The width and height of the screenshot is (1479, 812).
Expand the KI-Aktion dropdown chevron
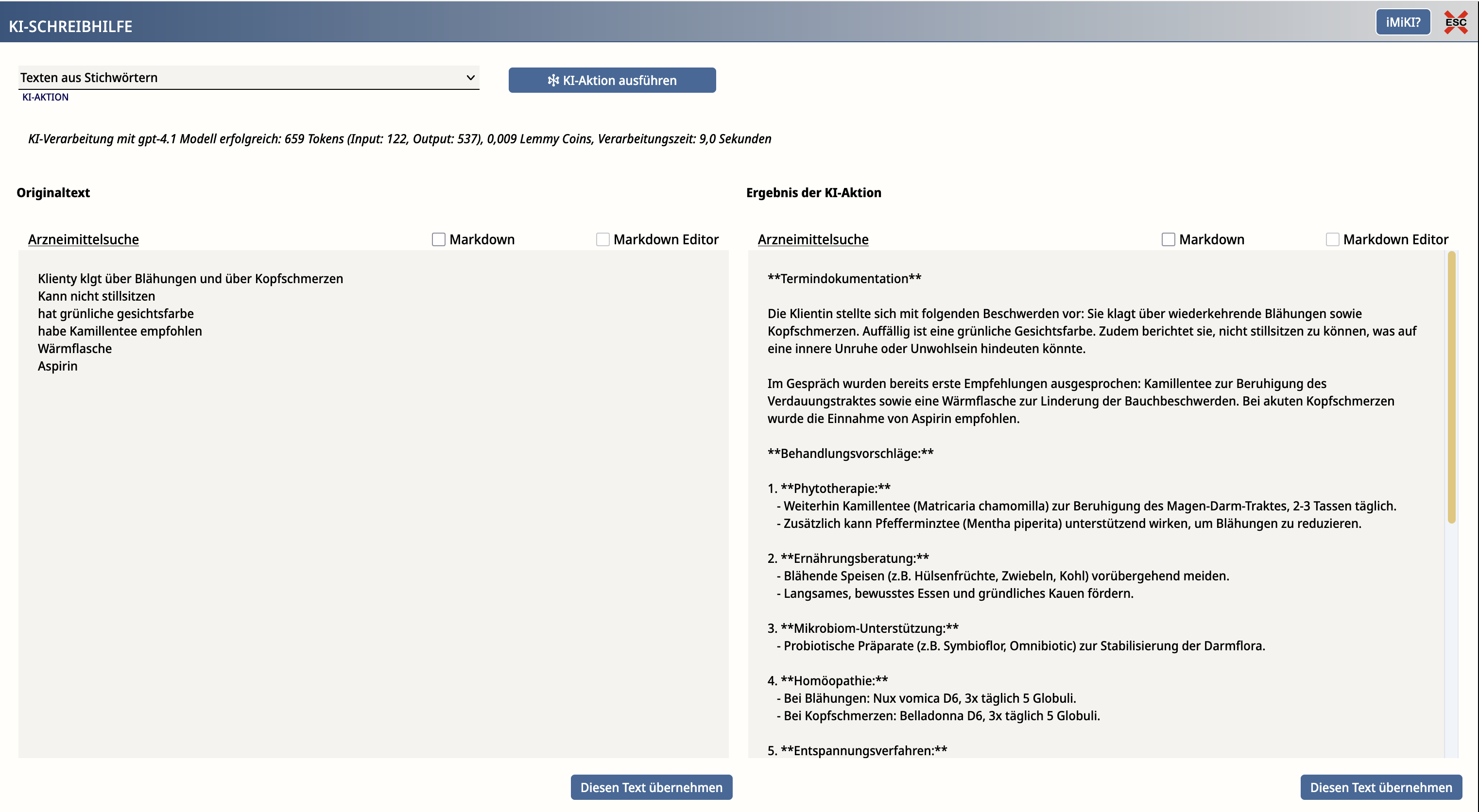point(470,78)
